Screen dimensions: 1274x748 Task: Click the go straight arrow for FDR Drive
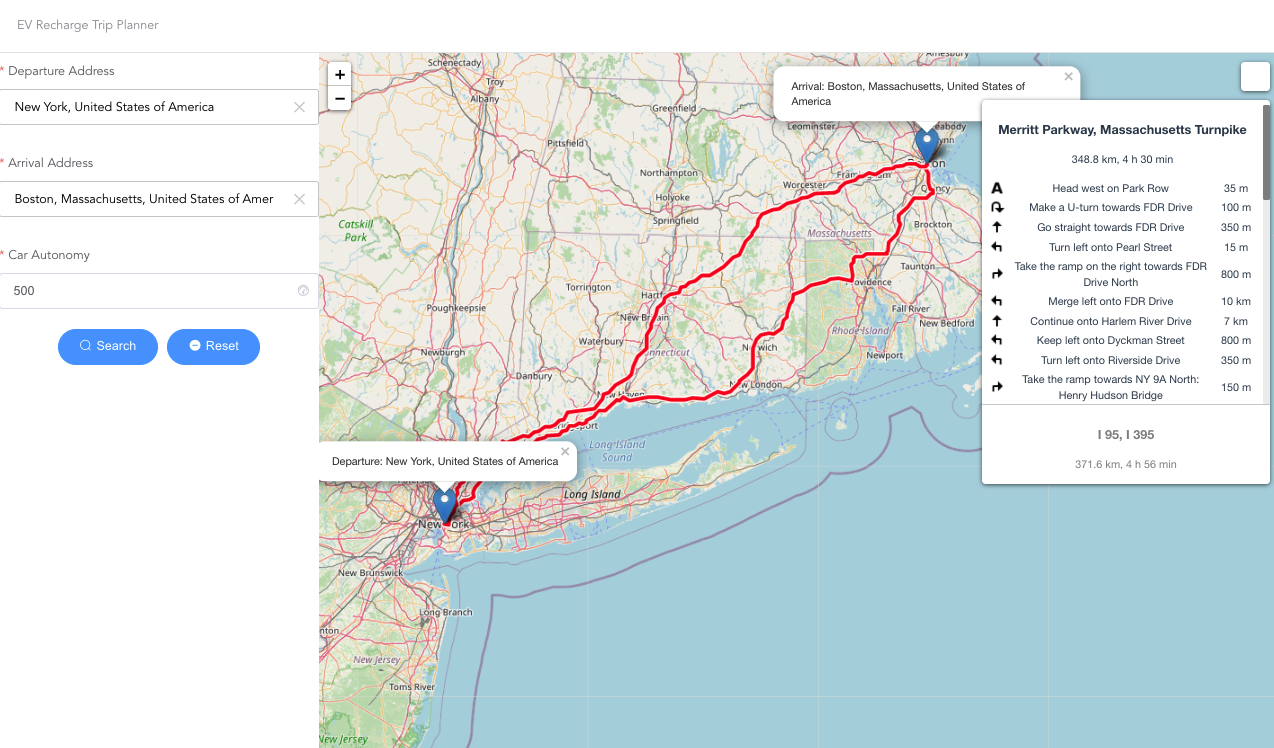(x=997, y=227)
